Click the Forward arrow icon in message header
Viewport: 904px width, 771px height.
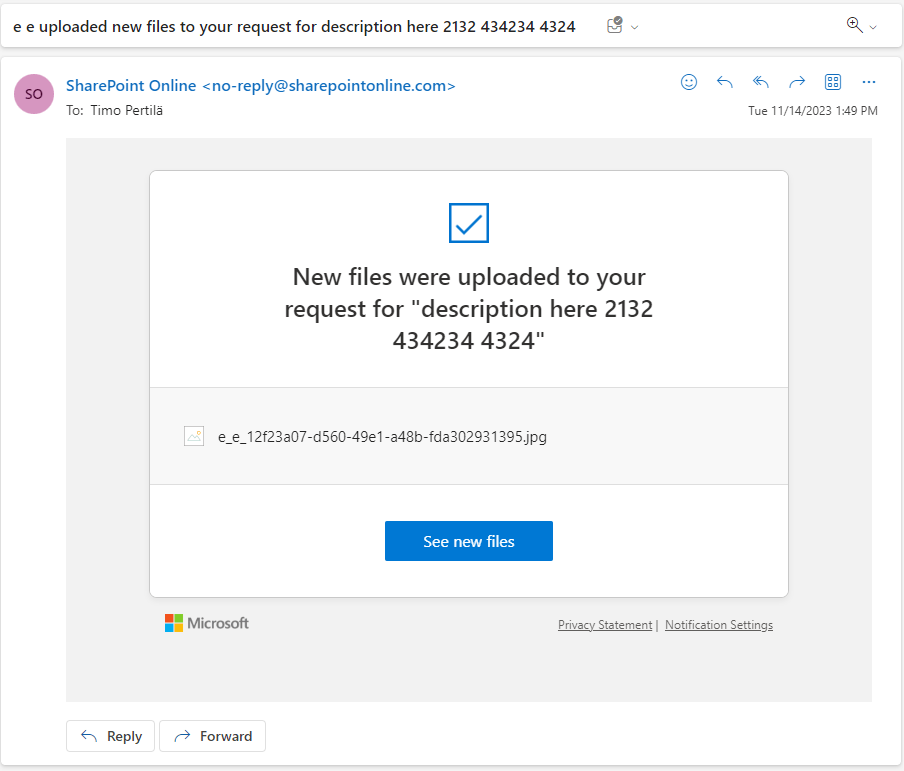pyautogui.click(x=797, y=82)
